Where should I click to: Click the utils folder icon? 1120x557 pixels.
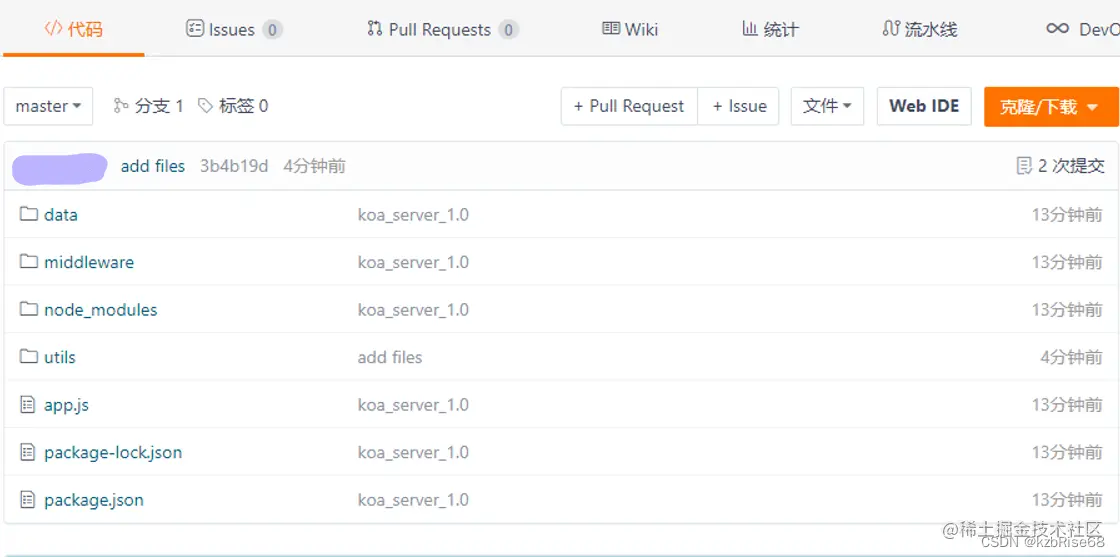point(29,356)
